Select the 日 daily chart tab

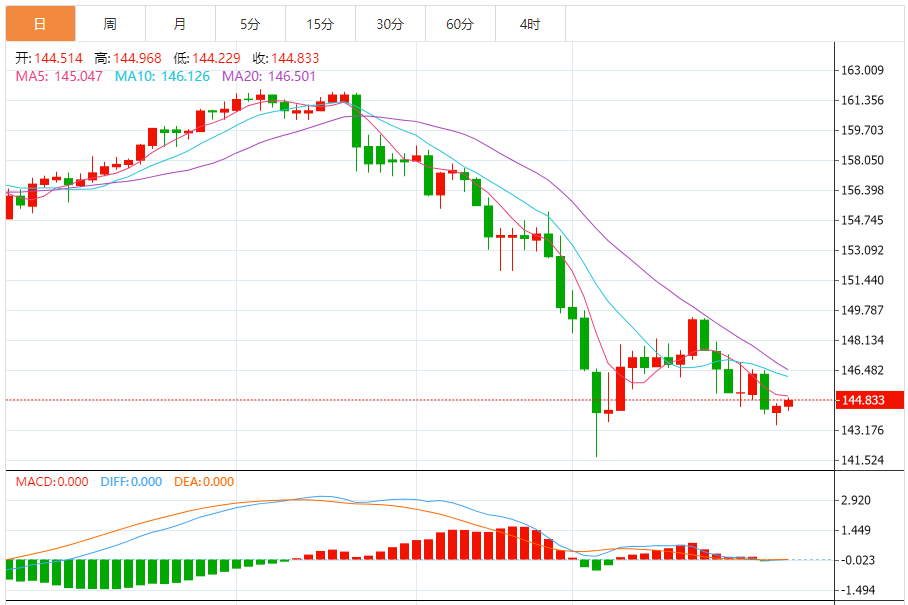pyautogui.click(x=41, y=24)
